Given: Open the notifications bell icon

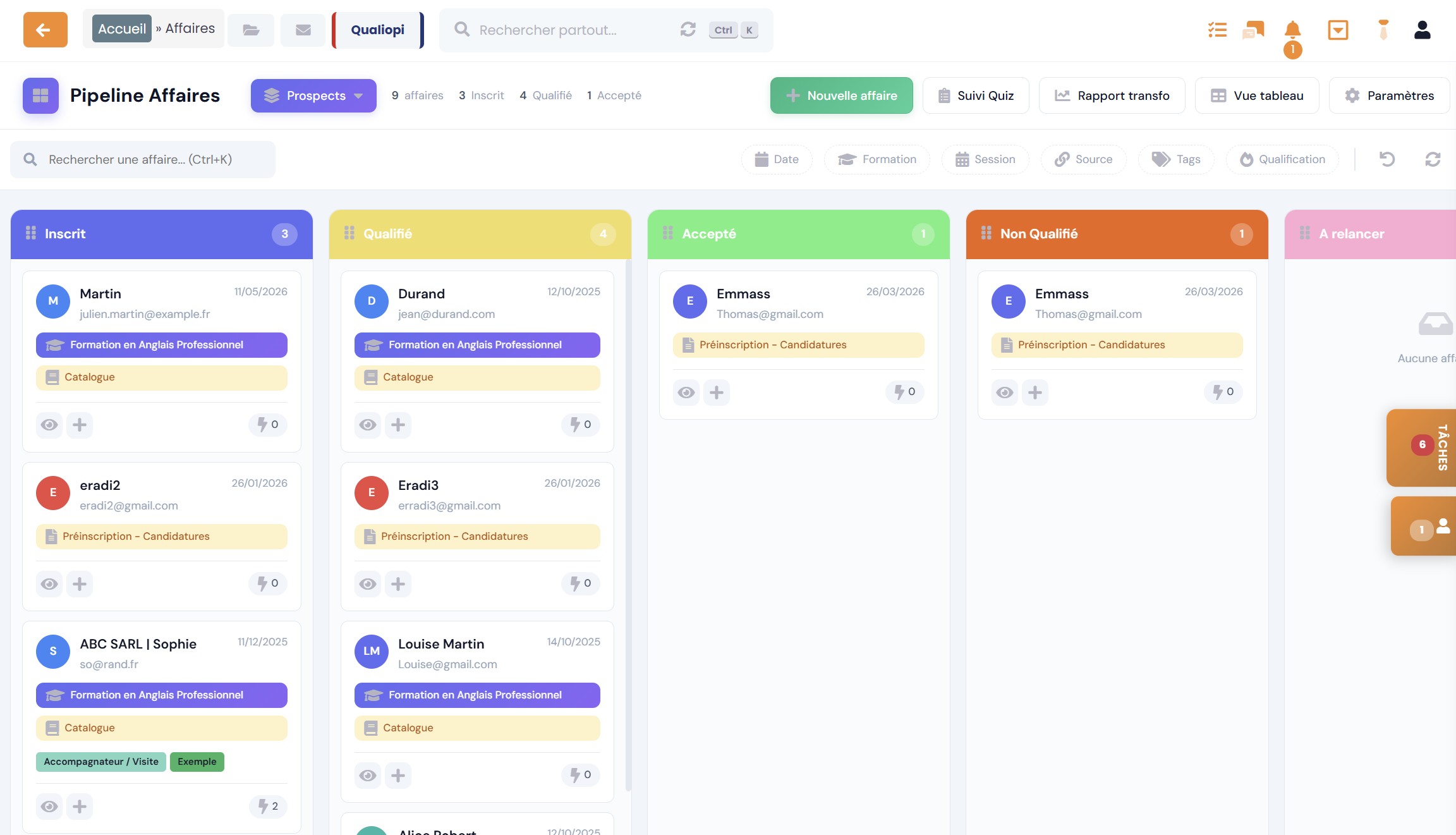Looking at the screenshot, I should click(1292, 30).
